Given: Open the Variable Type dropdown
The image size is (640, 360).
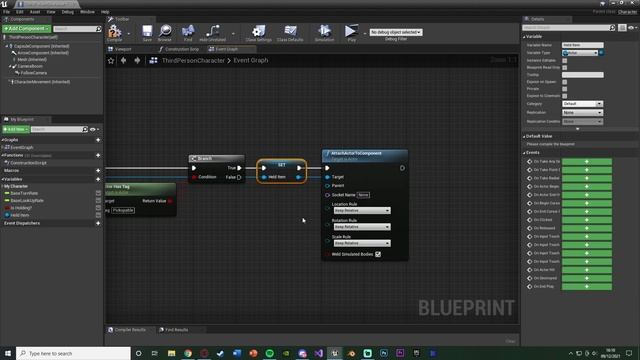Looking at the screenshot, I should click(580, 53).
